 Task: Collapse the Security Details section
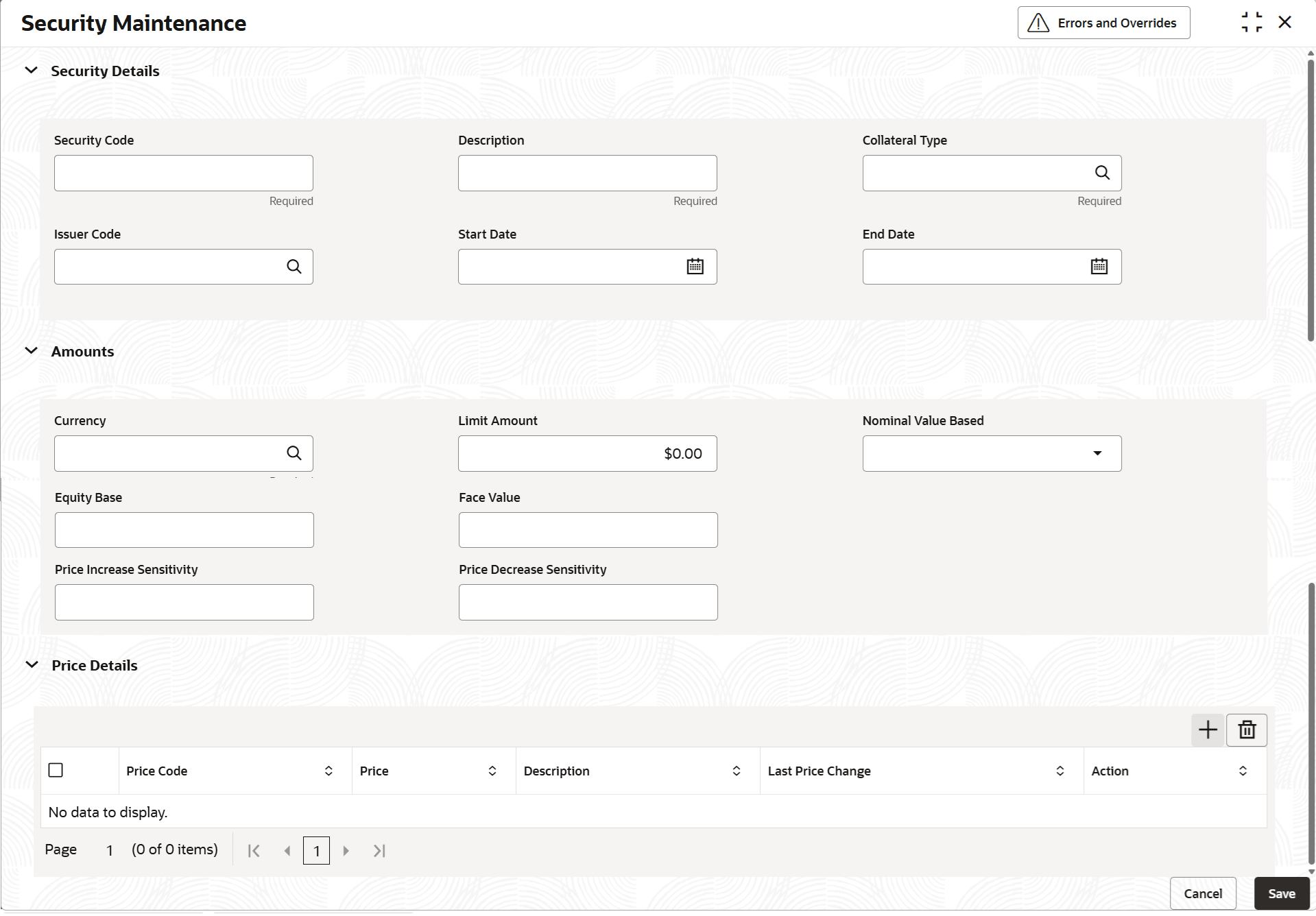click(31, 70)
